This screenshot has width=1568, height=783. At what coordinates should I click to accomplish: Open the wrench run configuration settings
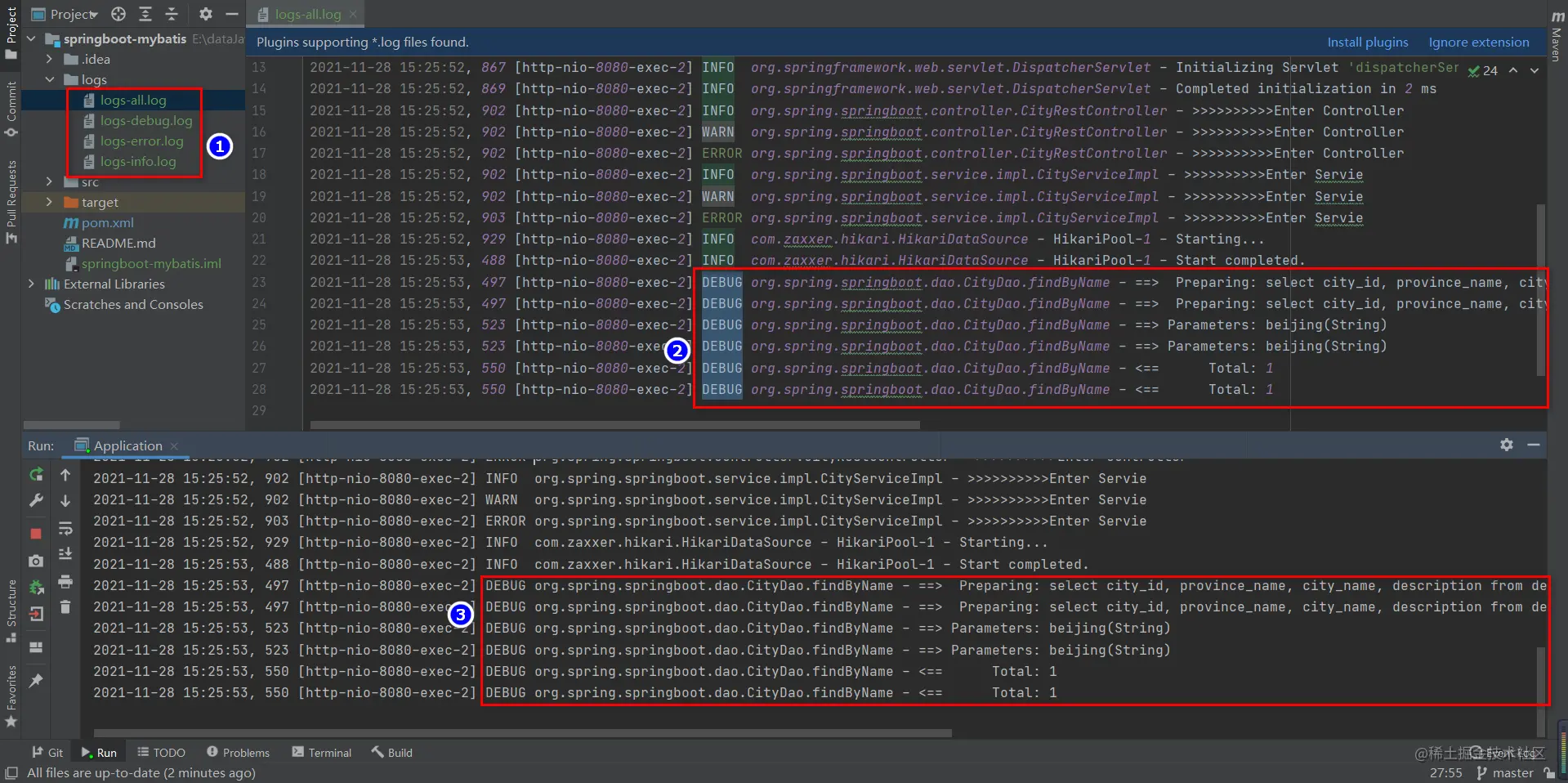(x=36, y=501)
